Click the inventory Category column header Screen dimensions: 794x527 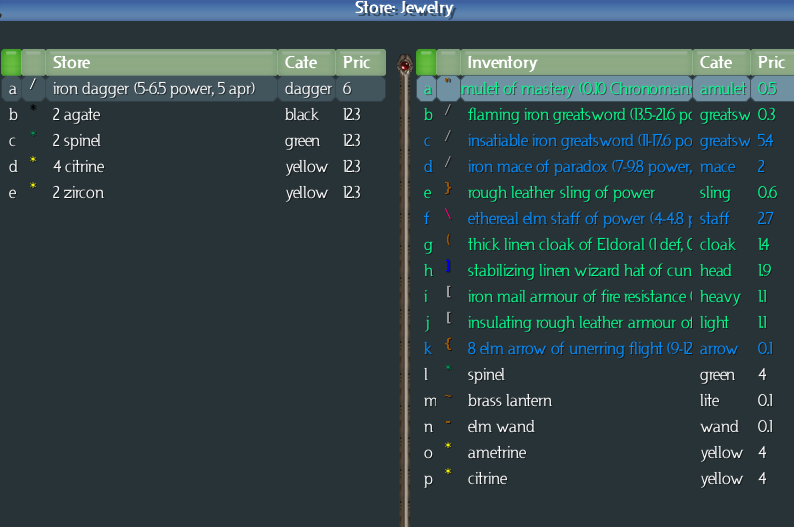pyautogui.click(x=721, y=63)
